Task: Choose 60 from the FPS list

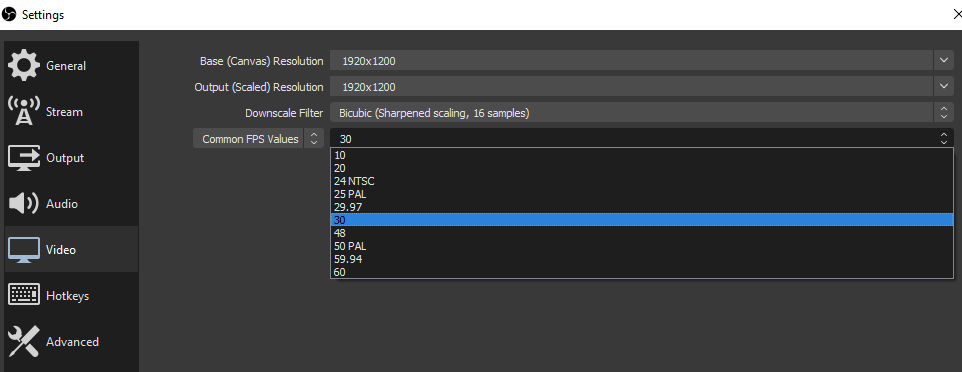Action: click(x=642, y=271)
